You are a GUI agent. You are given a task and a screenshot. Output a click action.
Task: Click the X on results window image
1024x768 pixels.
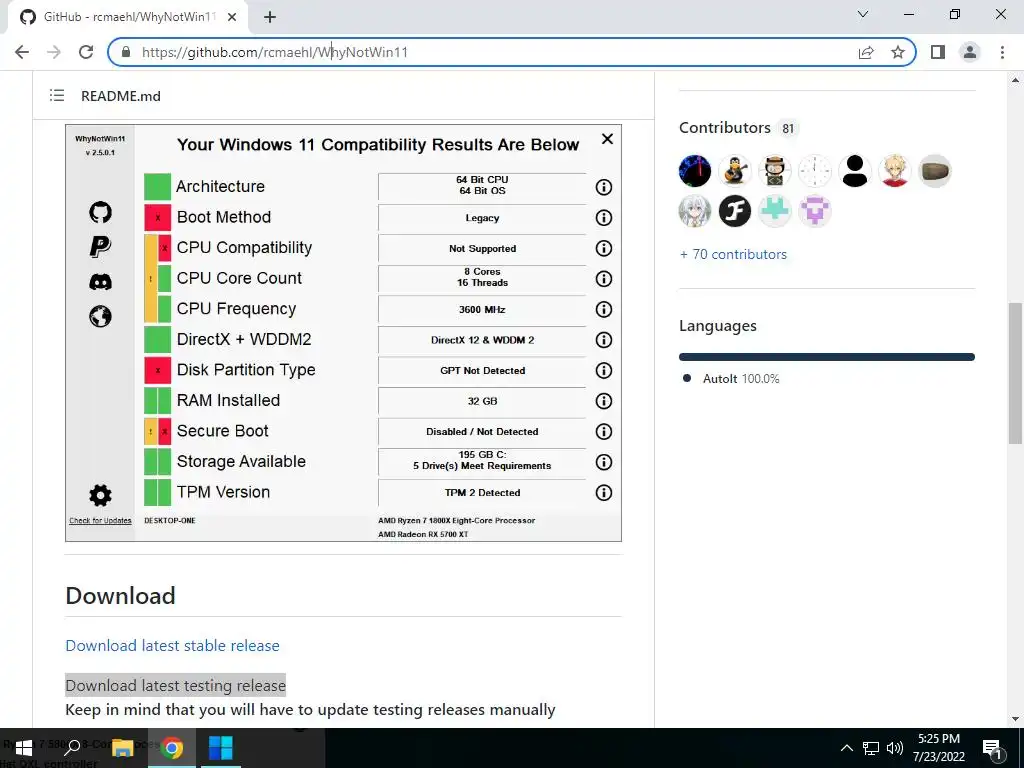pos(607,138)
